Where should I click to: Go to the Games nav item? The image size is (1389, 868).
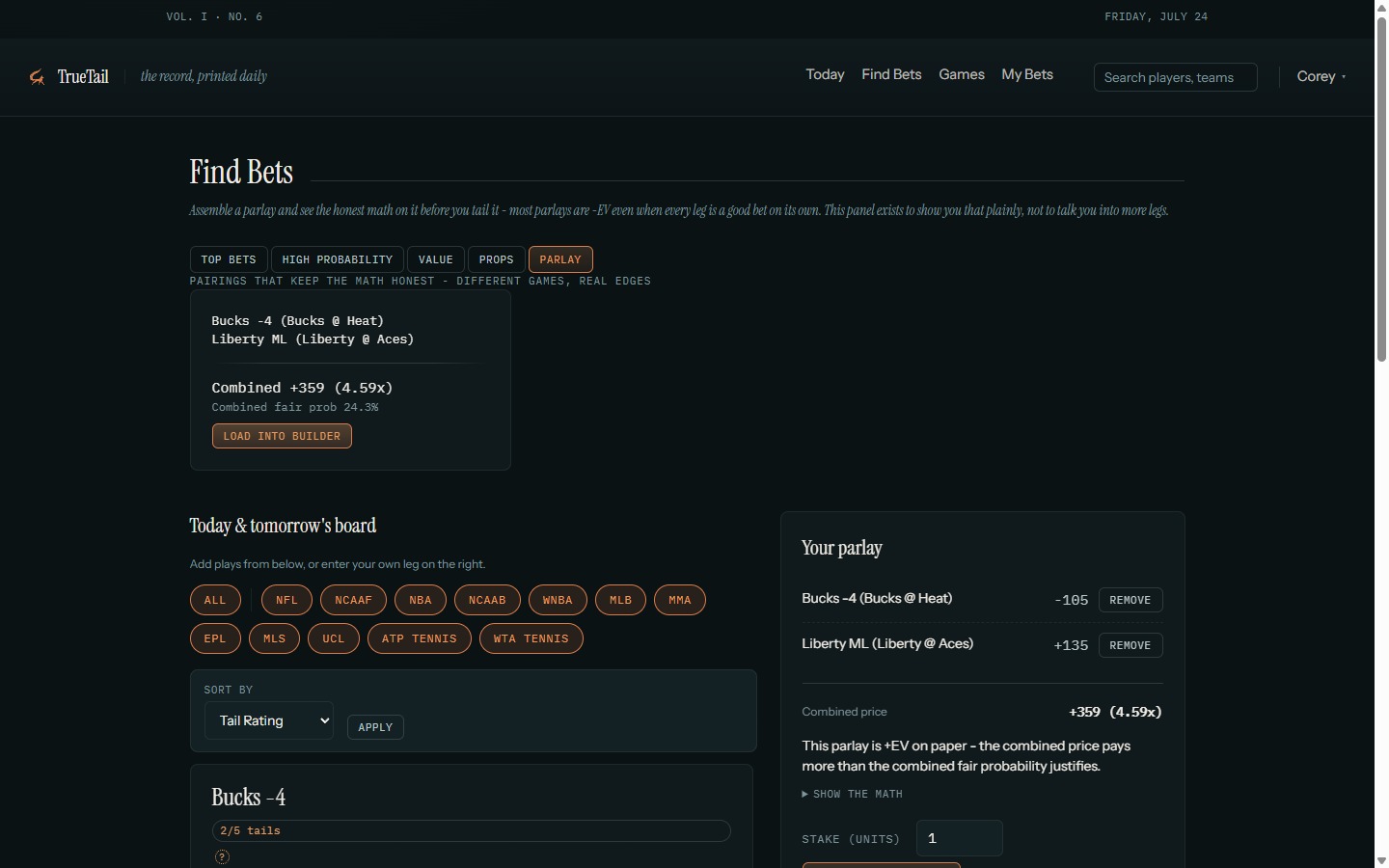[x=962, y=74]
